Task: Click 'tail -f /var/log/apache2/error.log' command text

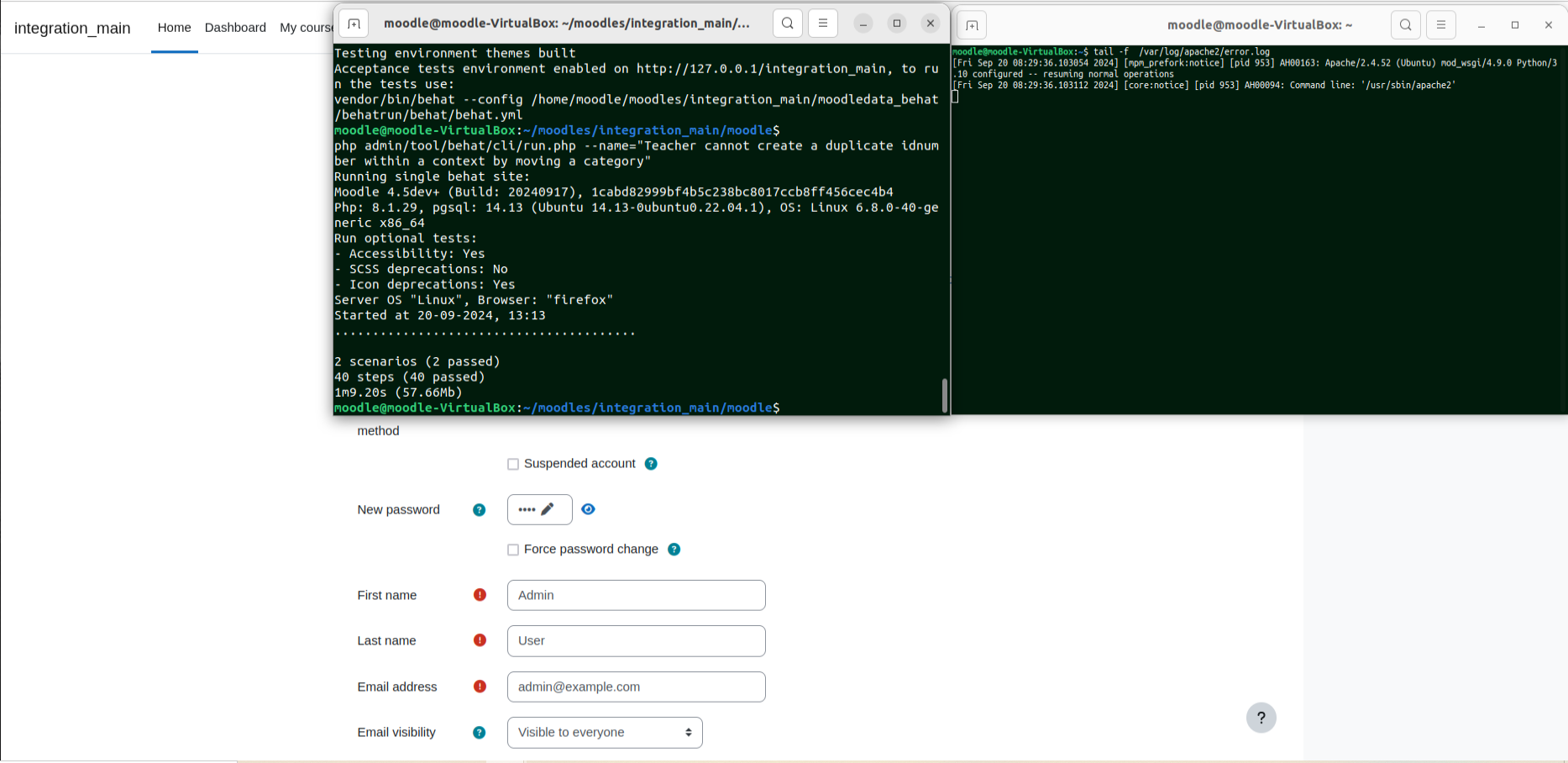Action: point(1182,52)
